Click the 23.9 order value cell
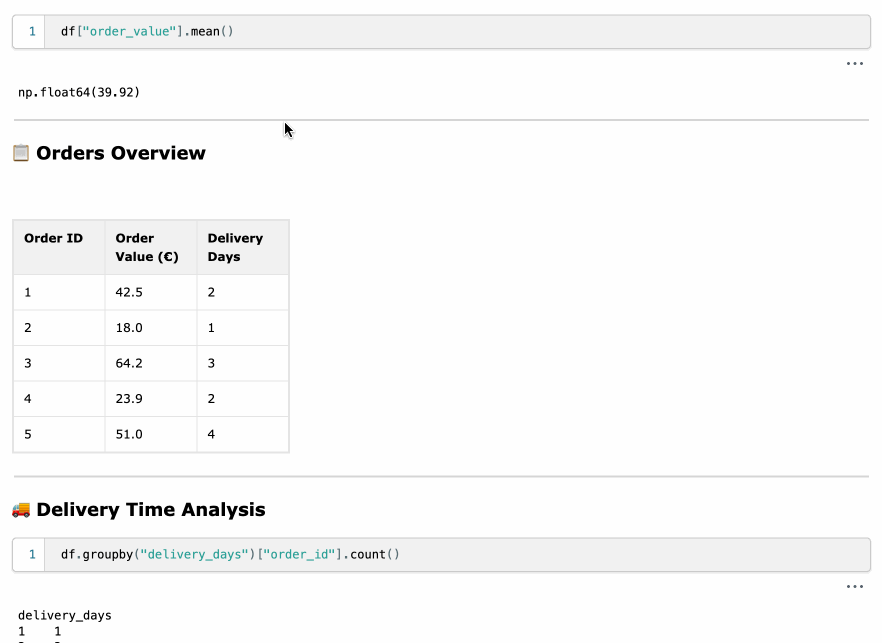The width and height of the screenshot is (882, 643). coord(128,399)
